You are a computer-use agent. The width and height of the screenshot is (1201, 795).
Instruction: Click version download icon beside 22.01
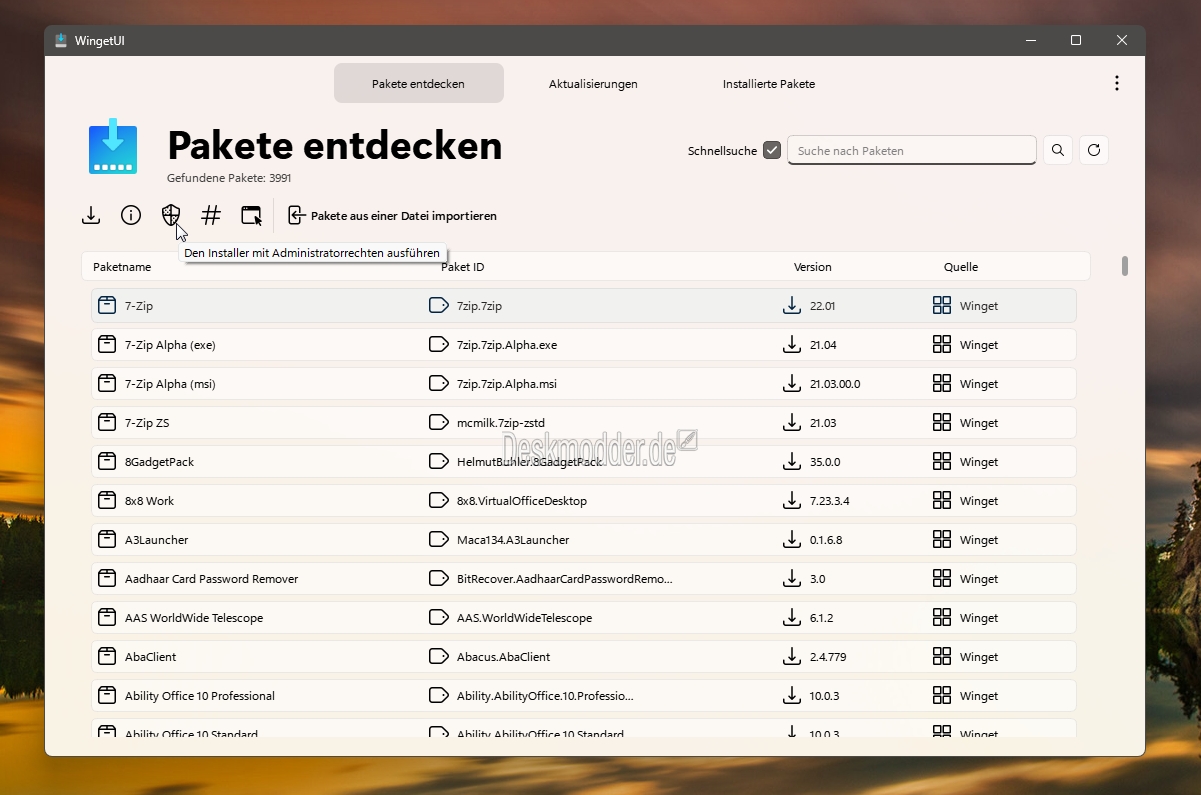tap(792, 305)
